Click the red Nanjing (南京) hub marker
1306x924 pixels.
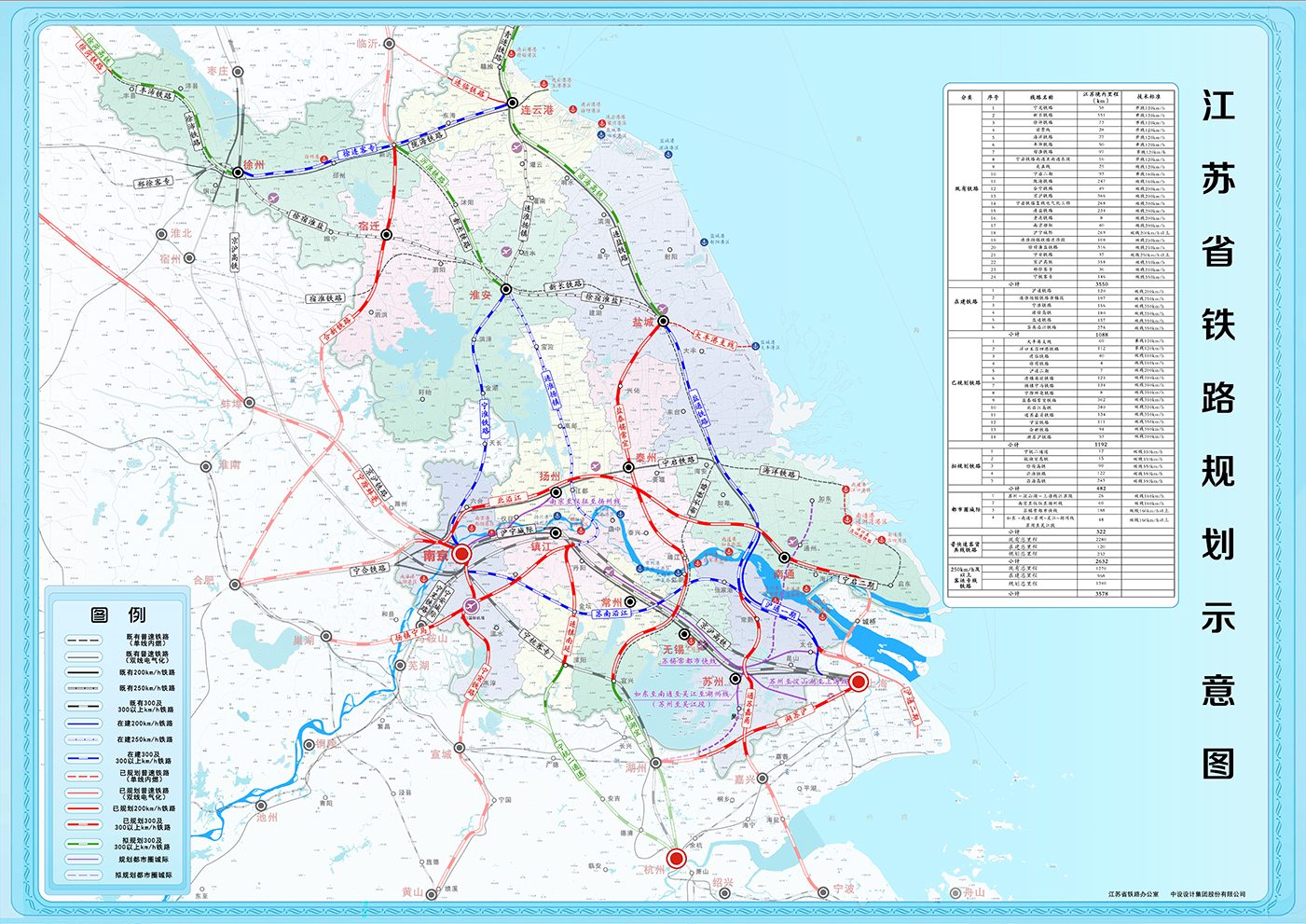click(x=461, y=555)
